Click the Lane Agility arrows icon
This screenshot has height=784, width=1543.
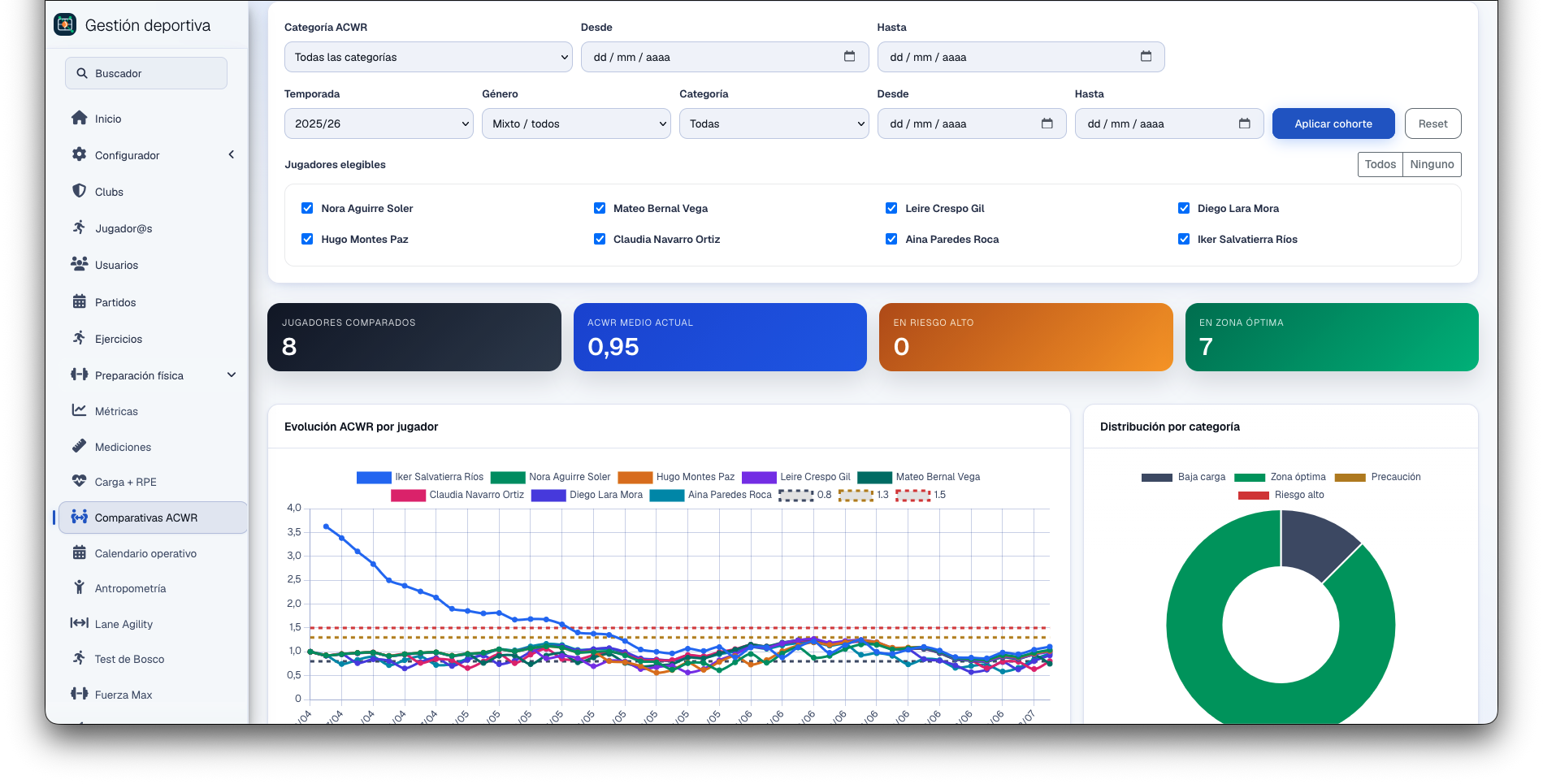79,623
